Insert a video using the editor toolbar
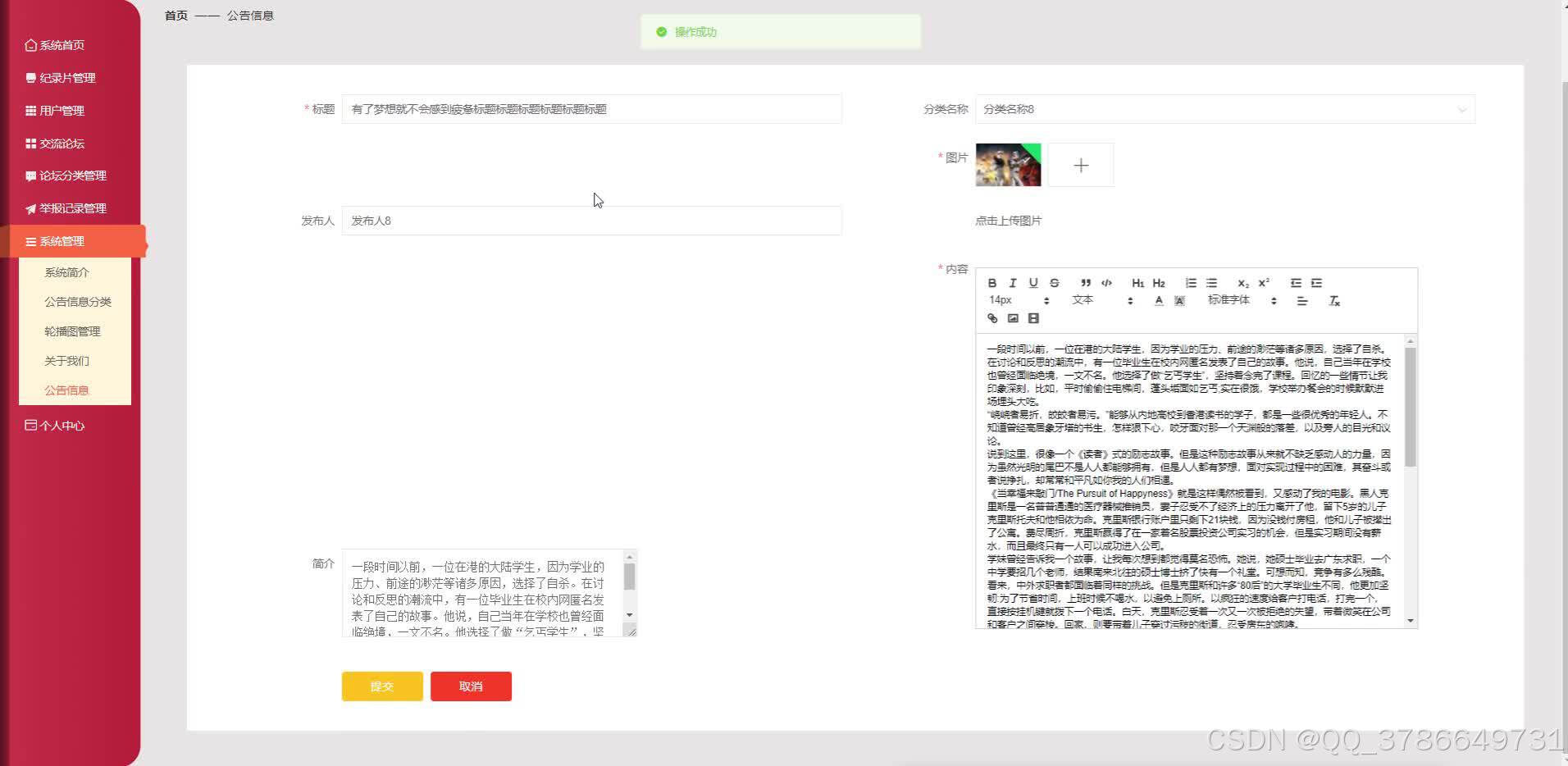 1033,318
